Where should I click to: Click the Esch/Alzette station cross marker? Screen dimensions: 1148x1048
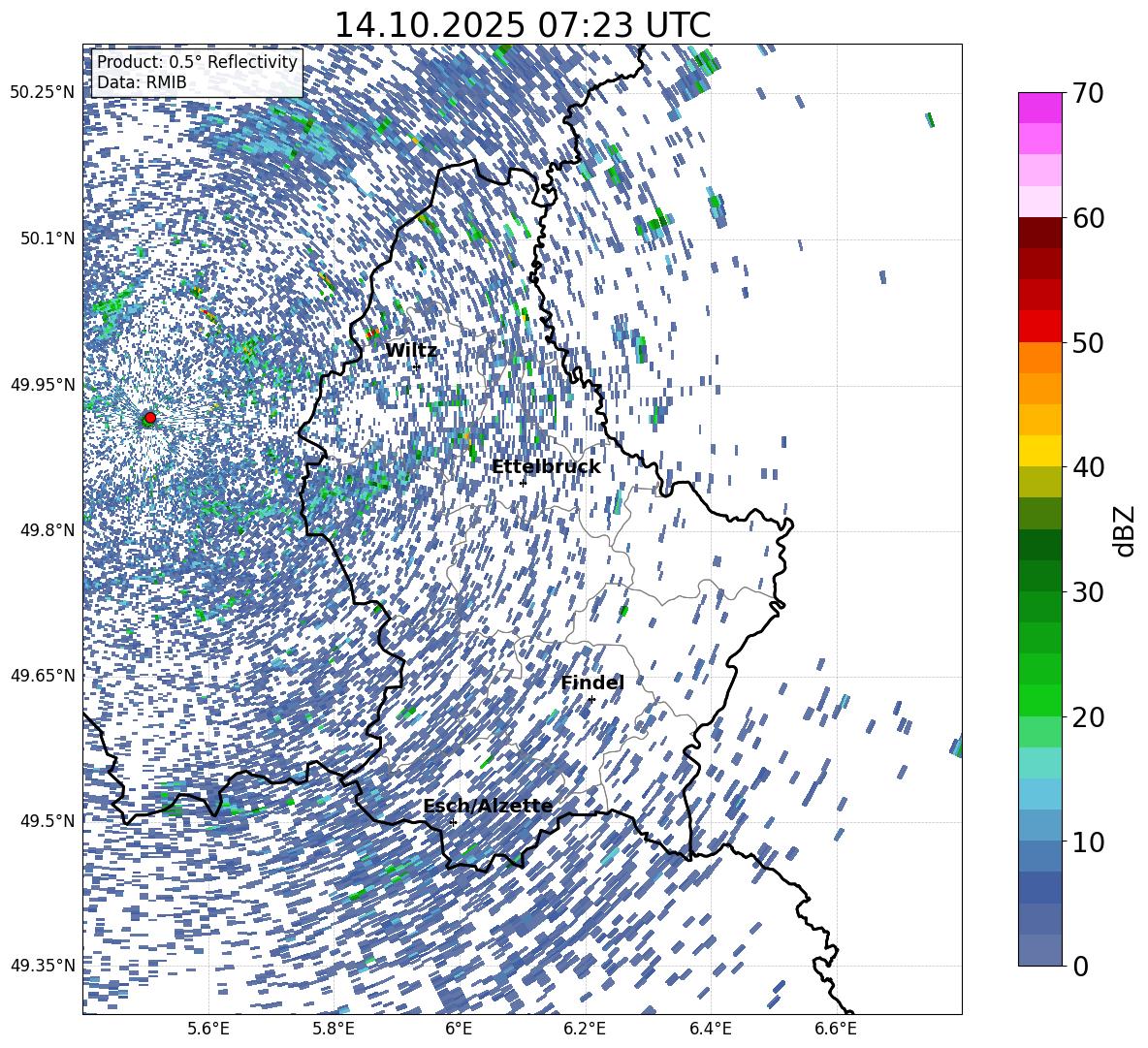[x=453, y=822]
